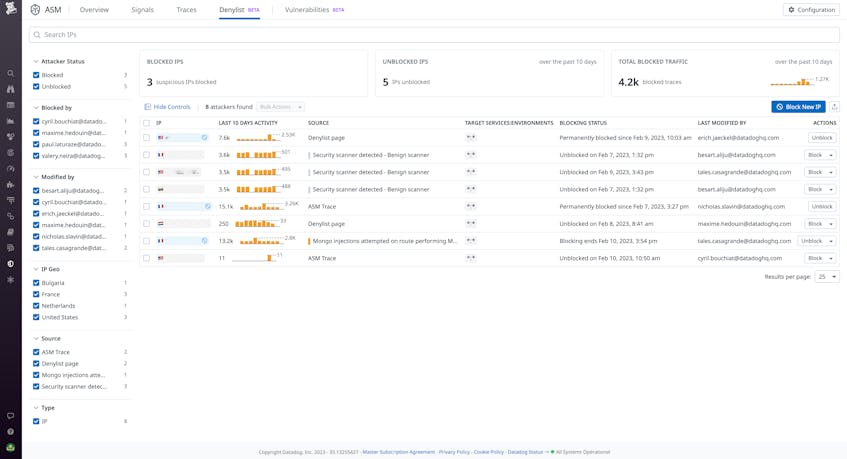Click the Hide Controls panel icon
The height and width of the screenshot is (459, 847).
coord(147,107)
